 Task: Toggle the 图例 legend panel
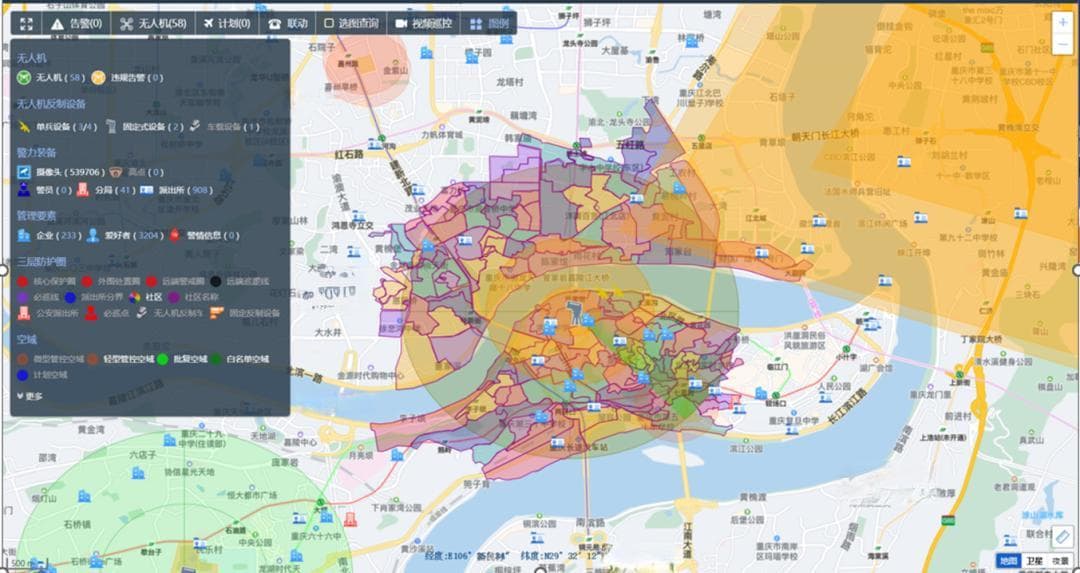pyautogui.click(x=489, y=23)
